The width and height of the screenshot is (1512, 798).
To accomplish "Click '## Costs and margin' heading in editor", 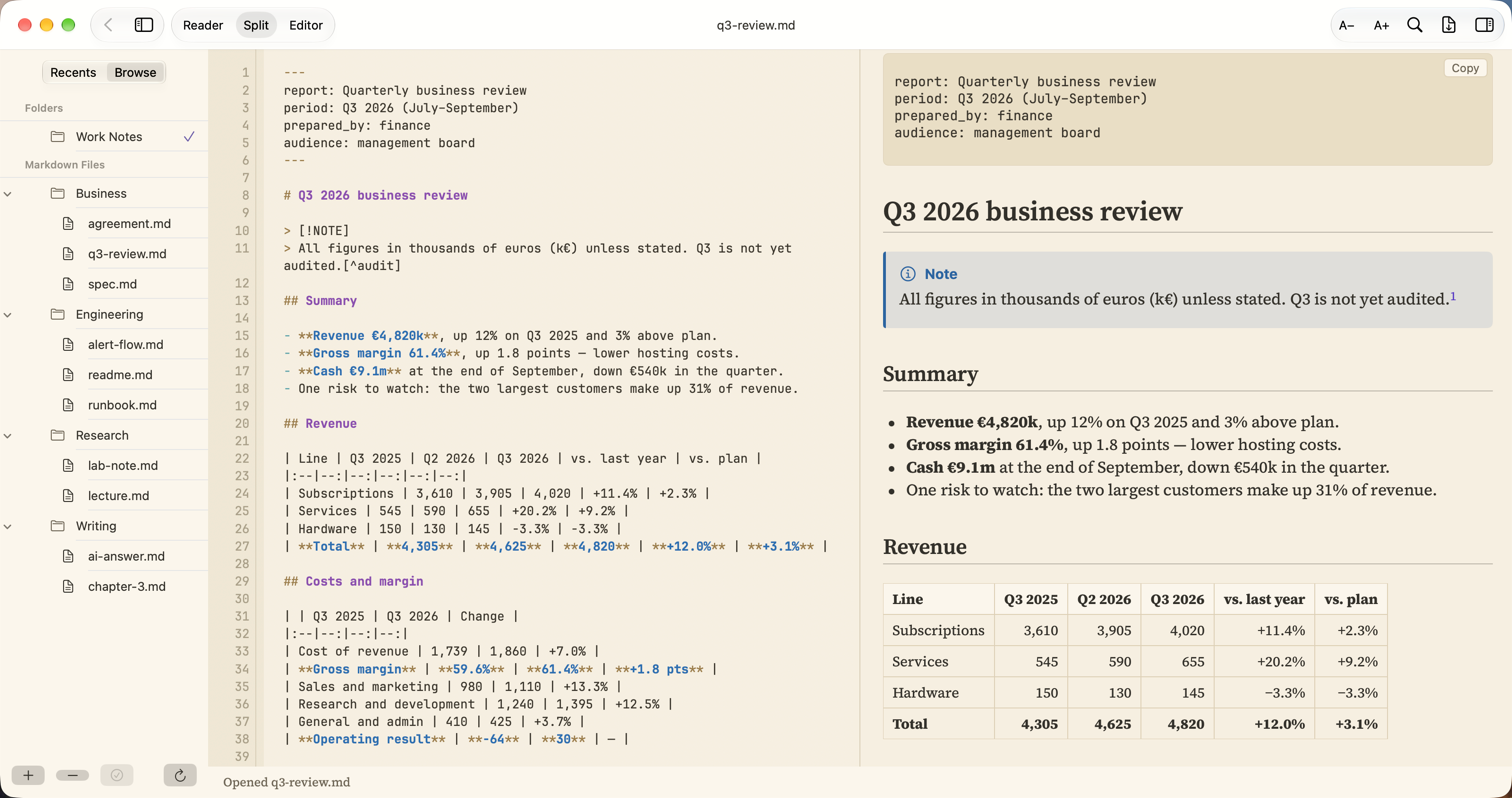I will tap(354, 581).
